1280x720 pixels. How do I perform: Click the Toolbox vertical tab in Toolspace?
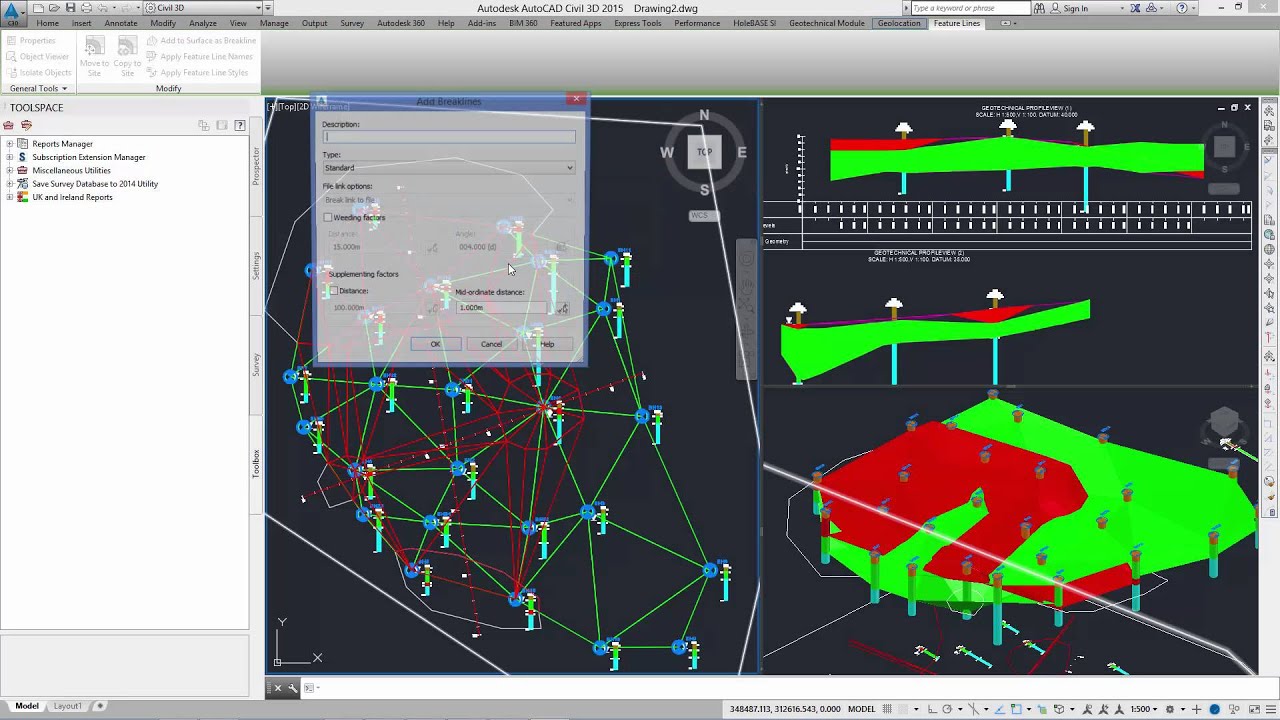pyautogui.click(x=256, y=463)
